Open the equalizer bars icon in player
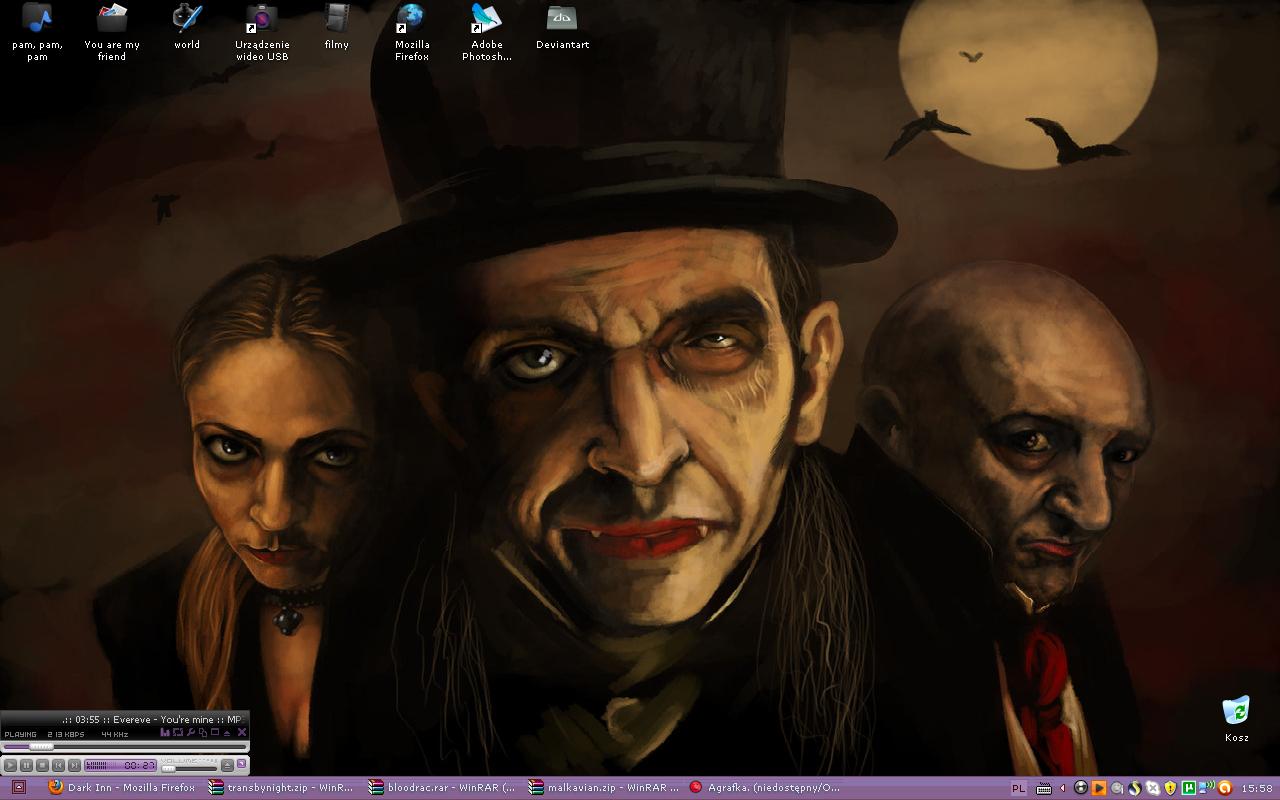Screen dimensions: 1280x800 [x=165, y=732]
